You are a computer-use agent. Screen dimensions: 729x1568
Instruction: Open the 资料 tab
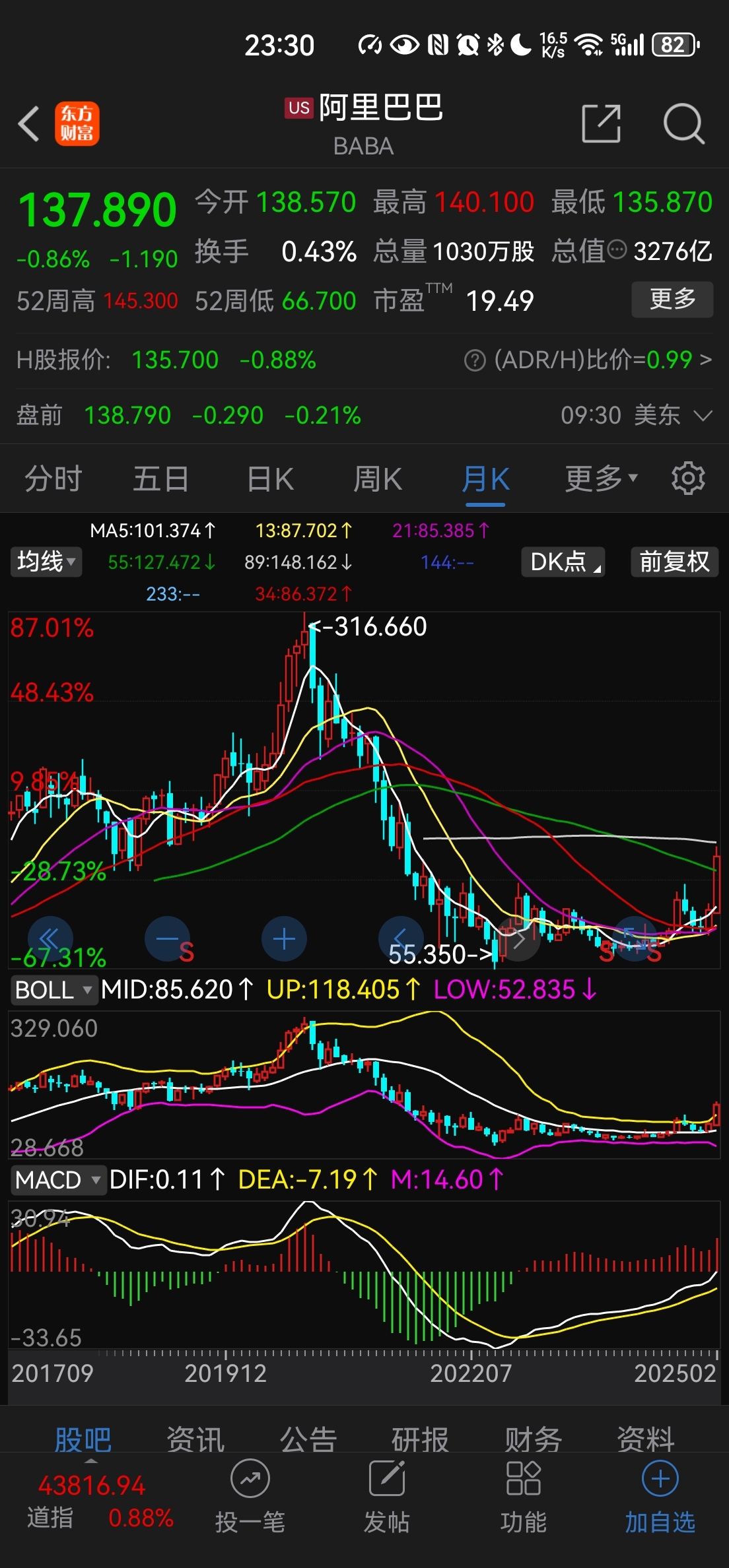click(646, 1440)
